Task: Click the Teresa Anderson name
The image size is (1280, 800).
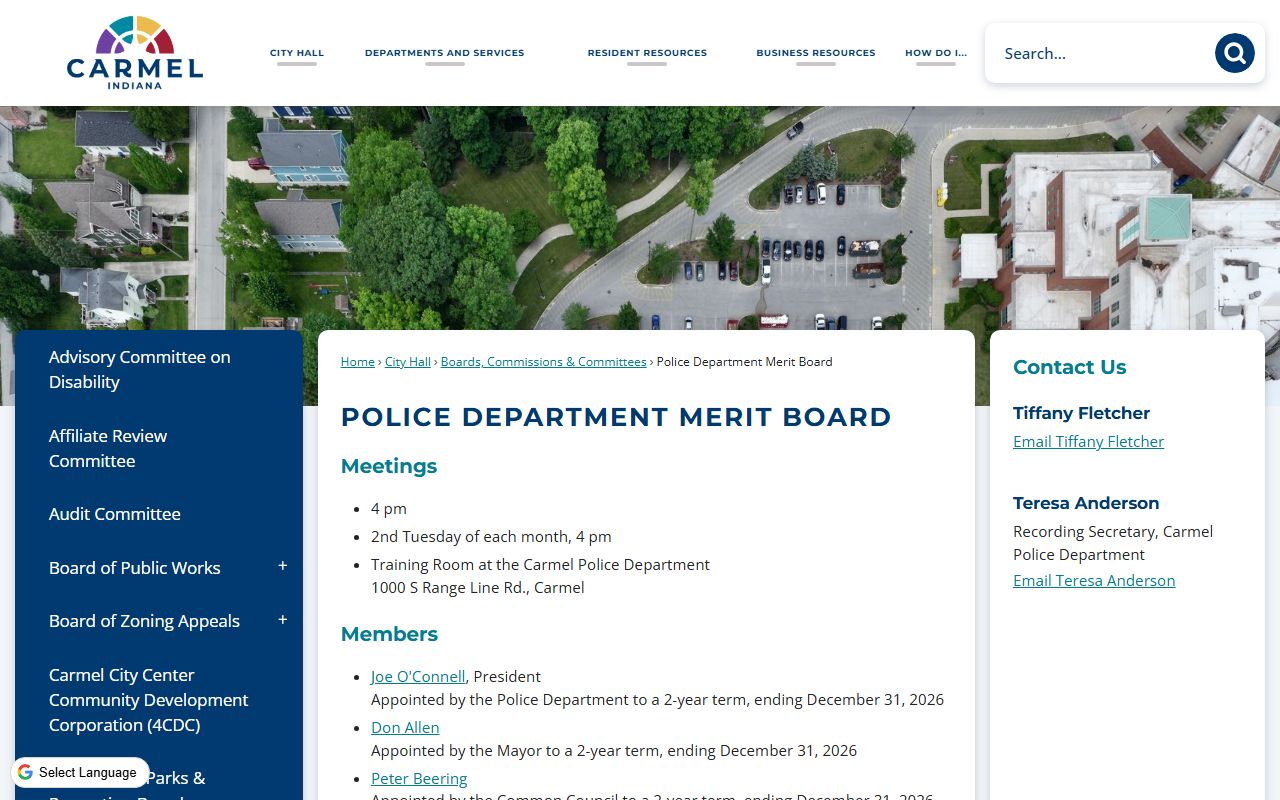Action: coord(1086,503)
